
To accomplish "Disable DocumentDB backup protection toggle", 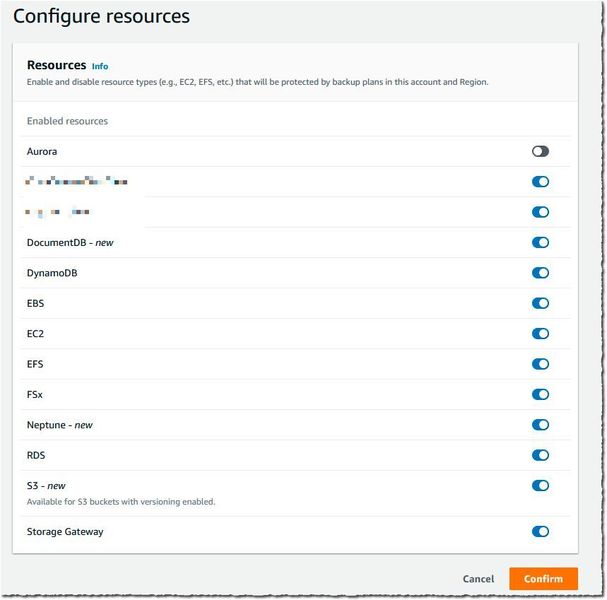I will pos(540,243).
